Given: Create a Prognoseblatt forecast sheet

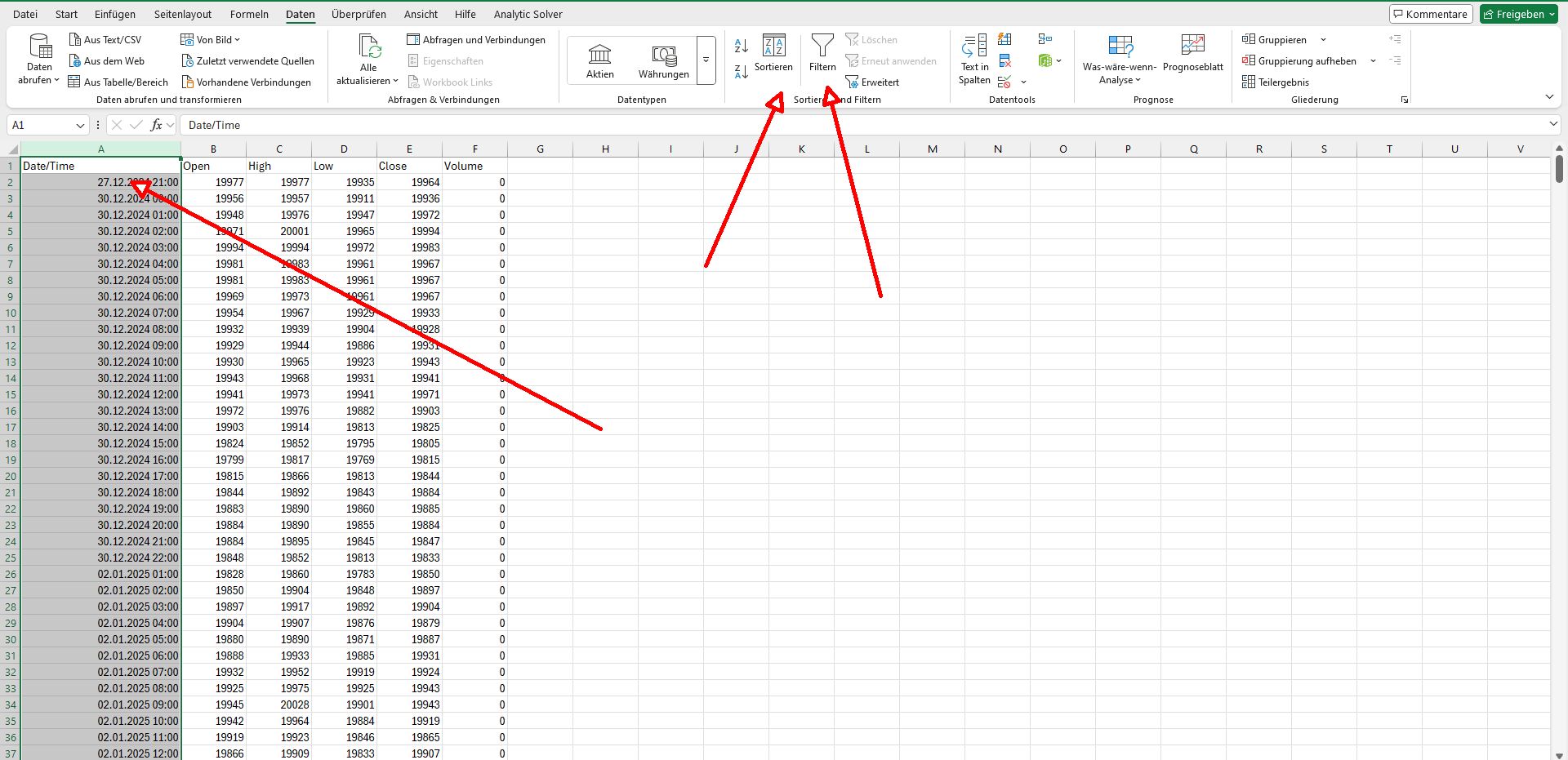Looking at the screenshot, I should coord(1192,53).
